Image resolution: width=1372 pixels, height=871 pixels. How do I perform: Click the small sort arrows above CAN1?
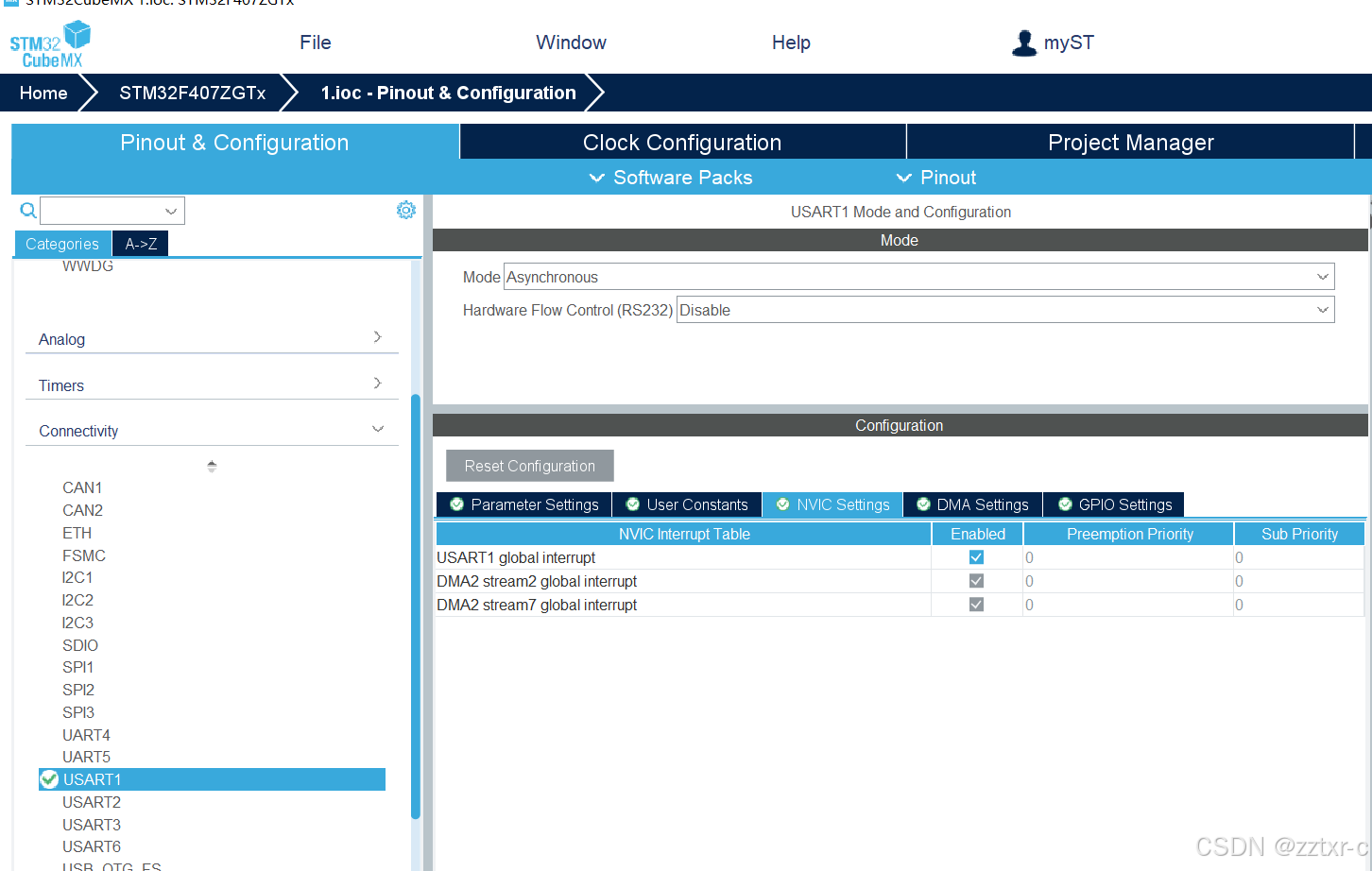coord(212,466)
